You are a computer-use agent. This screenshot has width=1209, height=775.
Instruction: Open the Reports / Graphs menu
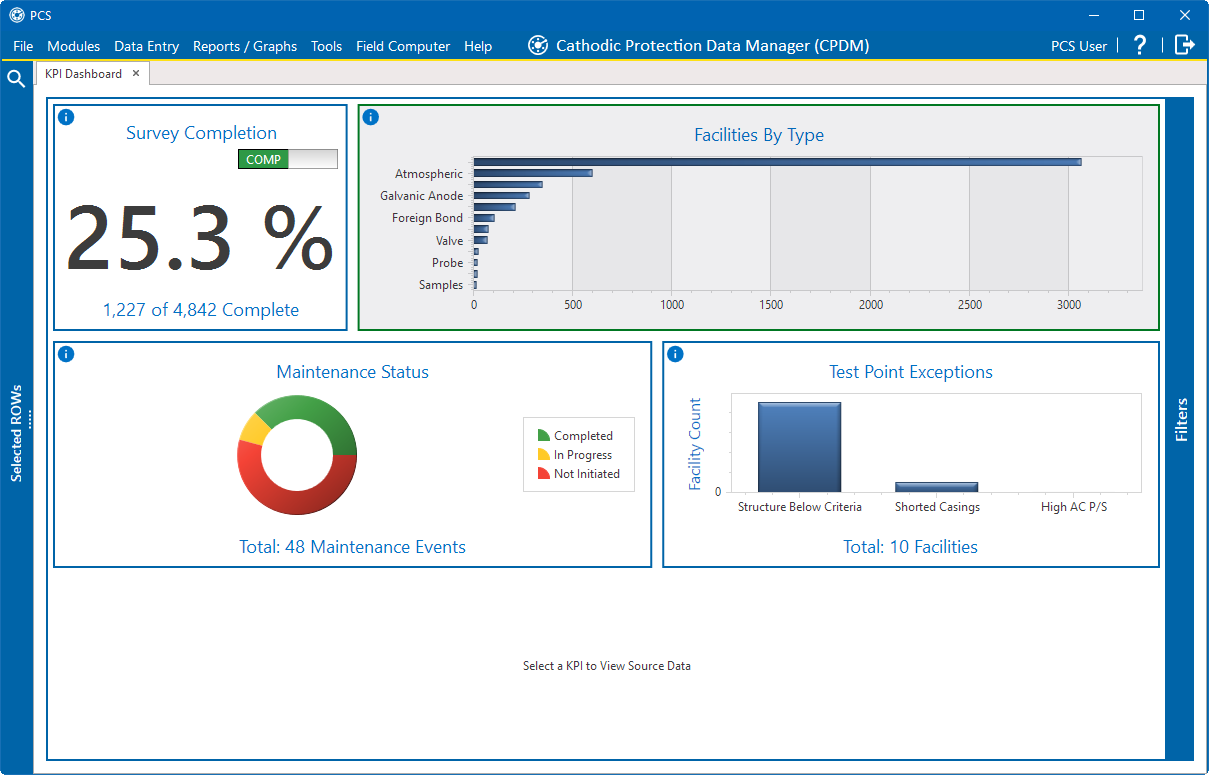point(245,46)
